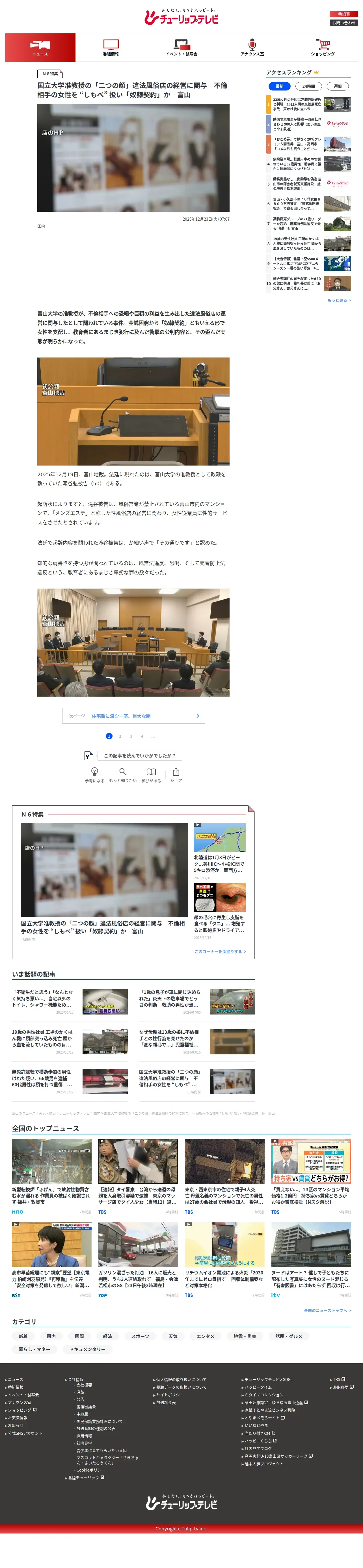Go to next page 住宅街に潜む一室、巨大な闇

133,716
